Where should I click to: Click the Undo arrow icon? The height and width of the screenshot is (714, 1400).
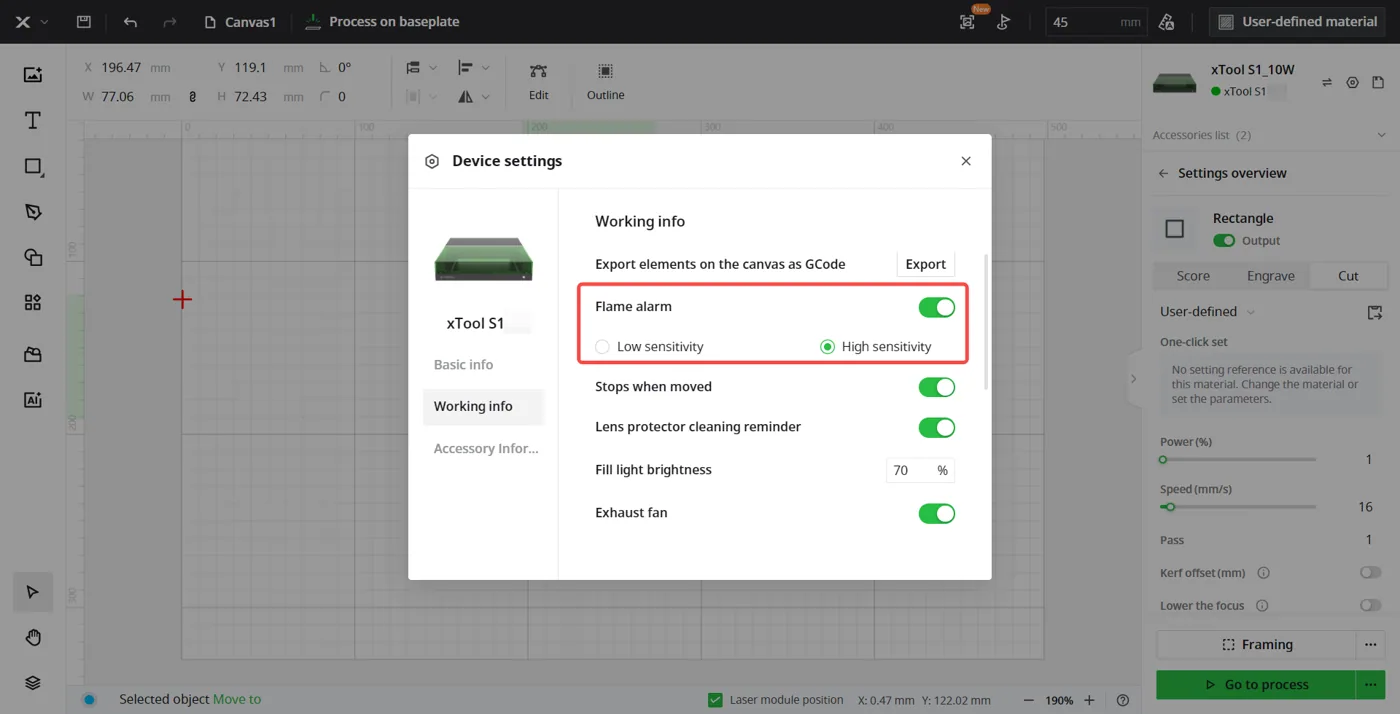[x=130, y=22]
